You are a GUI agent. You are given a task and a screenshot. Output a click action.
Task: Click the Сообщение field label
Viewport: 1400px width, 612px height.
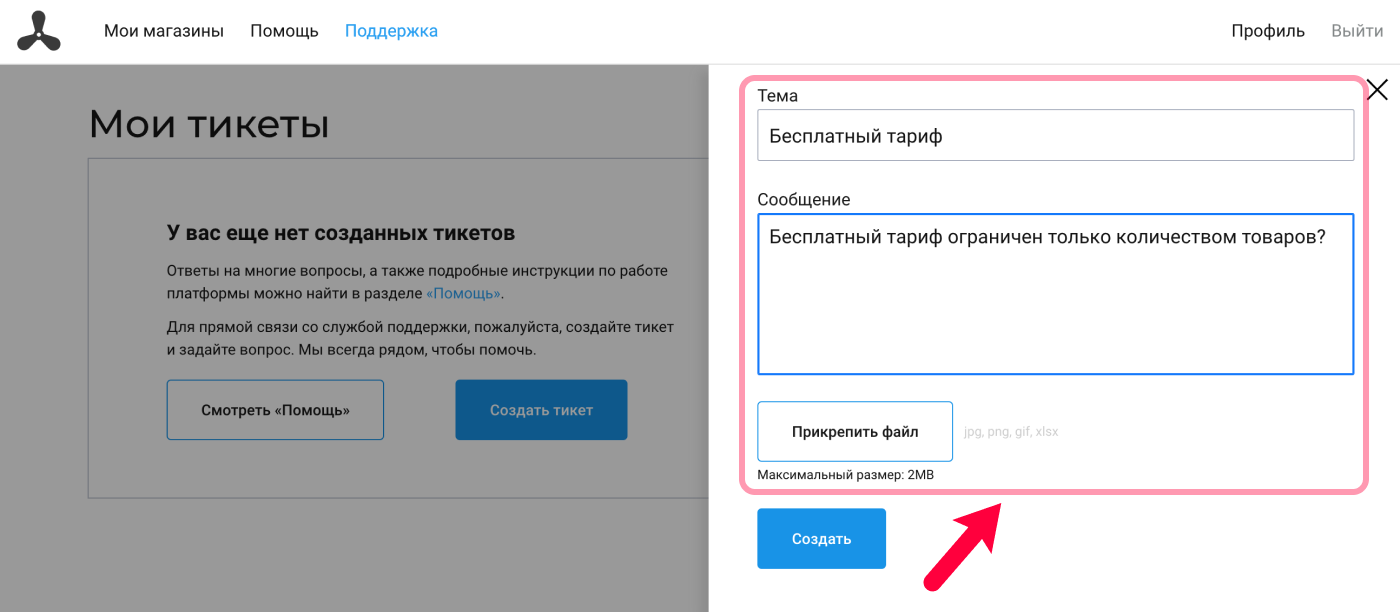pos(804,200)
